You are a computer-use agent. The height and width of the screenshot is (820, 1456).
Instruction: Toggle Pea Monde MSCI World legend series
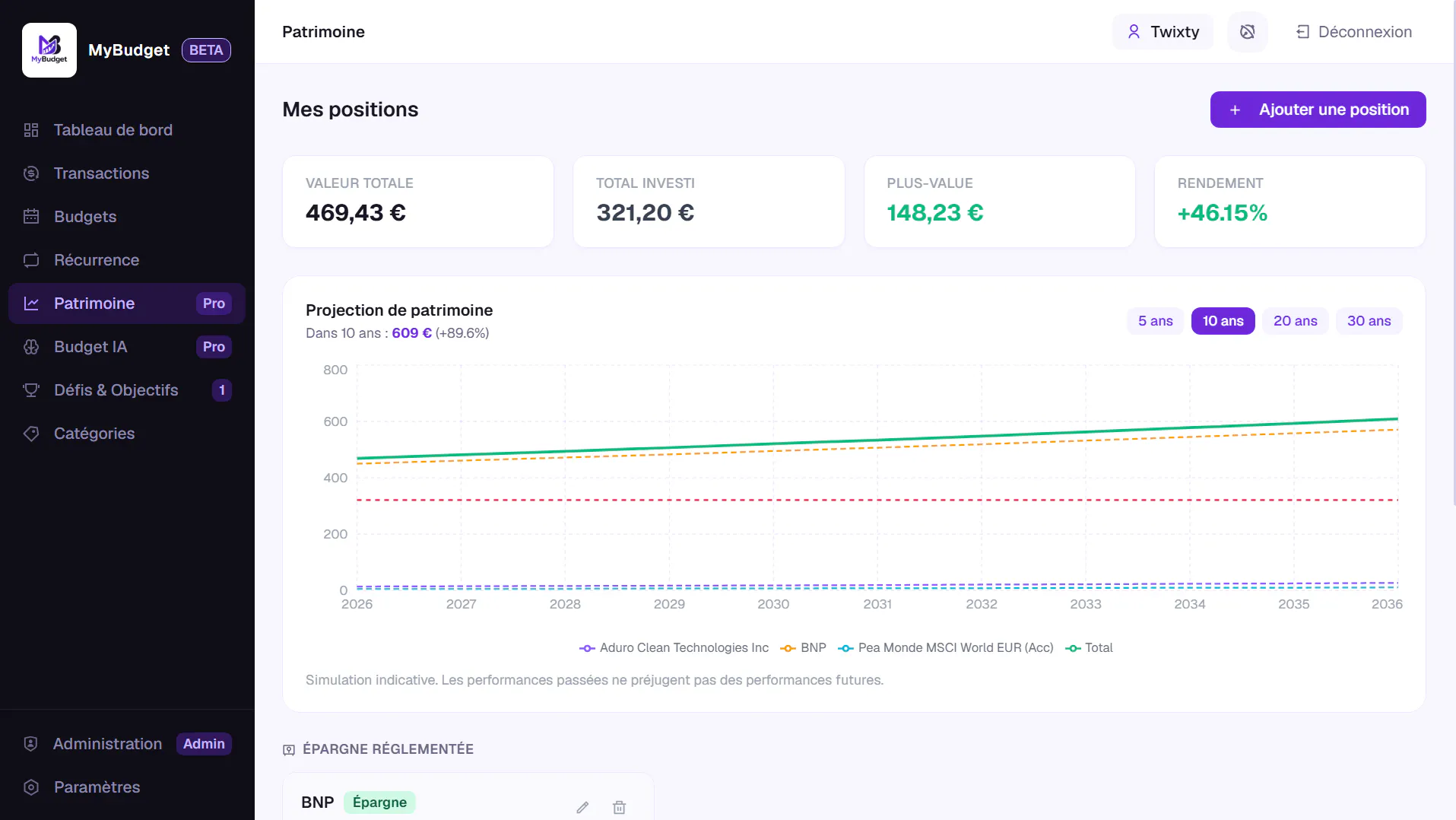click(945, 648)
